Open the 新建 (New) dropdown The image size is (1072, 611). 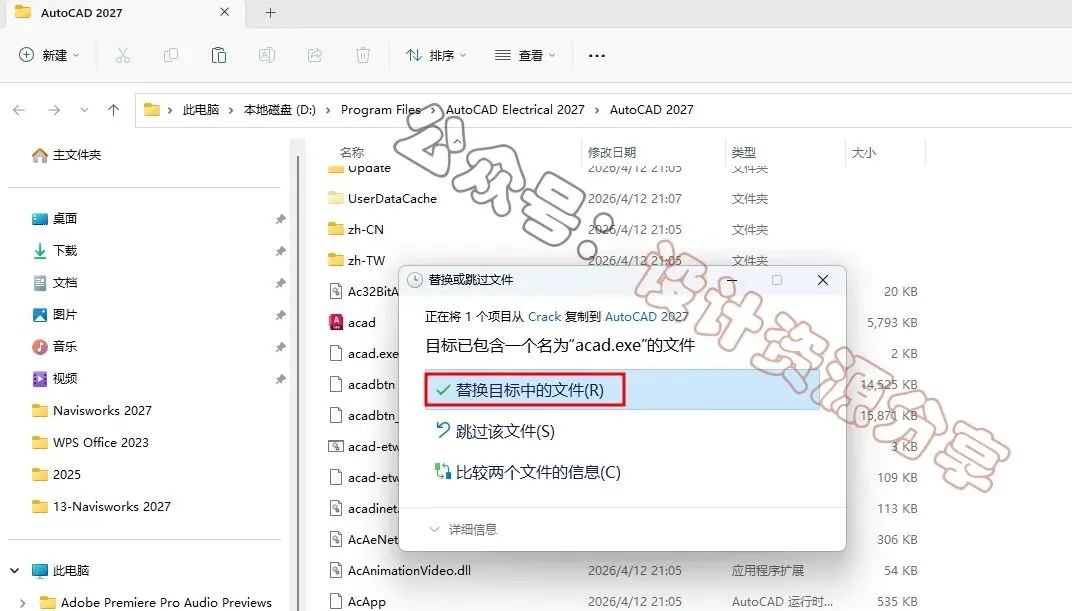pos(49,55)
